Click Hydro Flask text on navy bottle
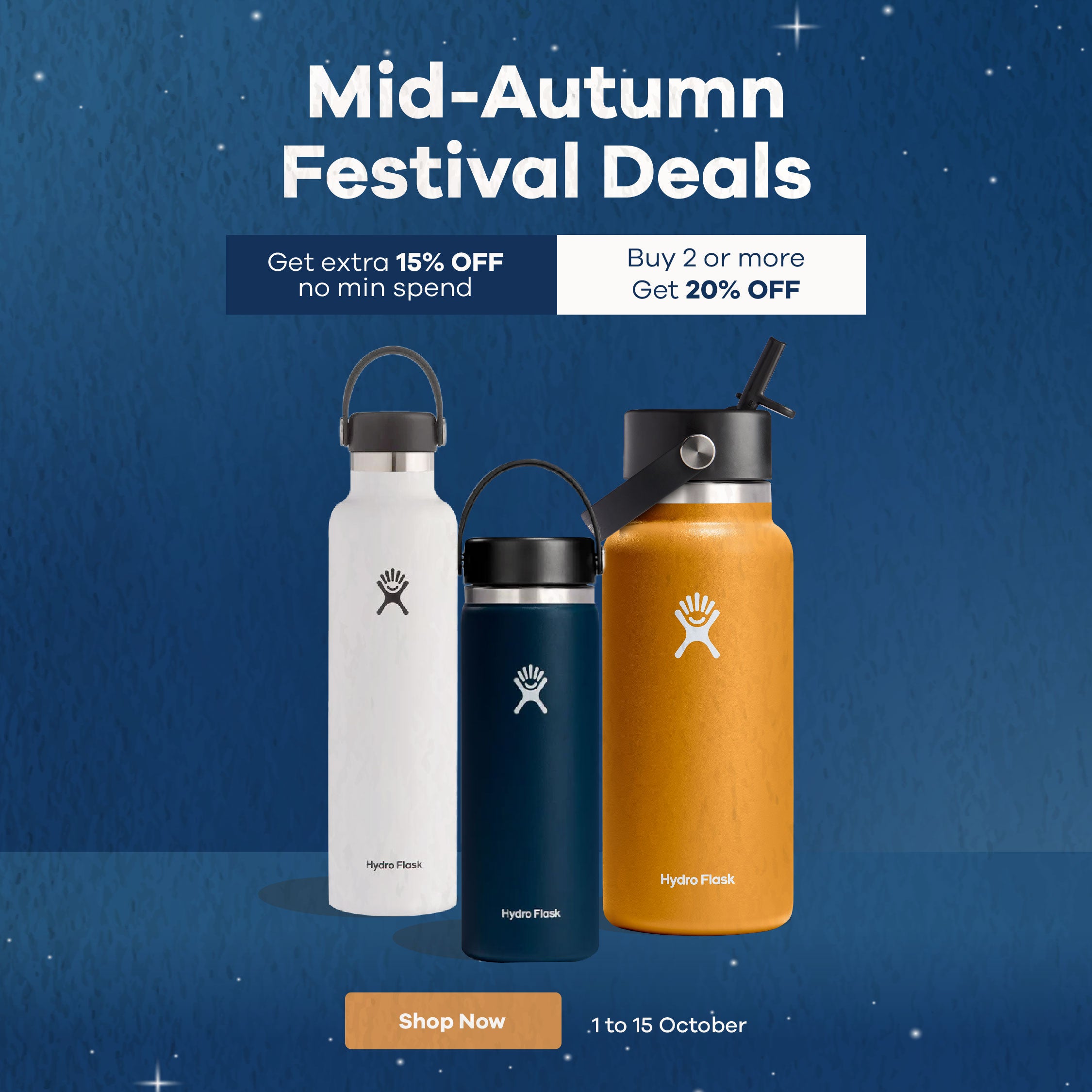This screenshot has width=1092, height=1092. point(531,913)
